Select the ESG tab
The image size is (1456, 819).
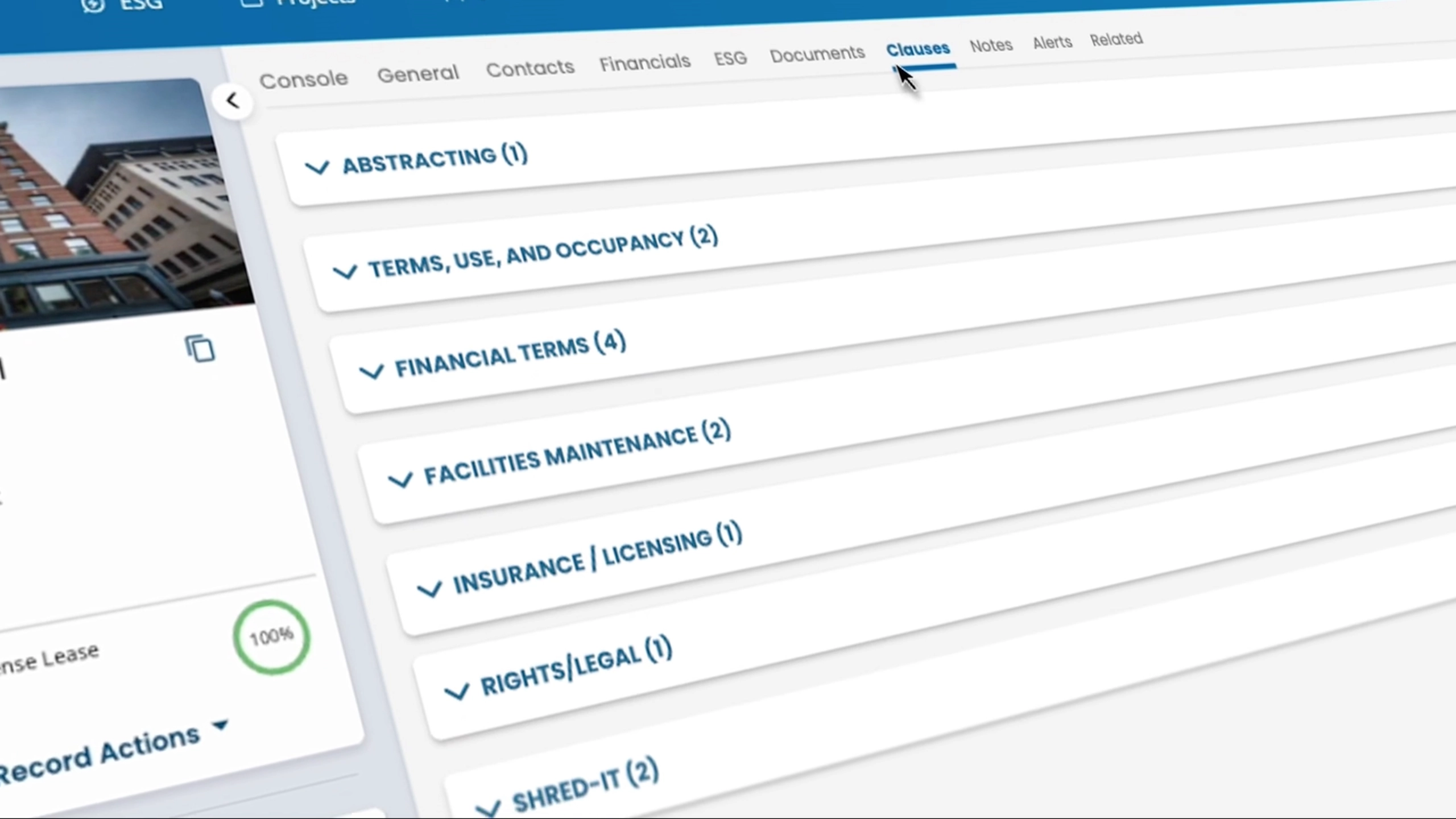tap(730, 58)
